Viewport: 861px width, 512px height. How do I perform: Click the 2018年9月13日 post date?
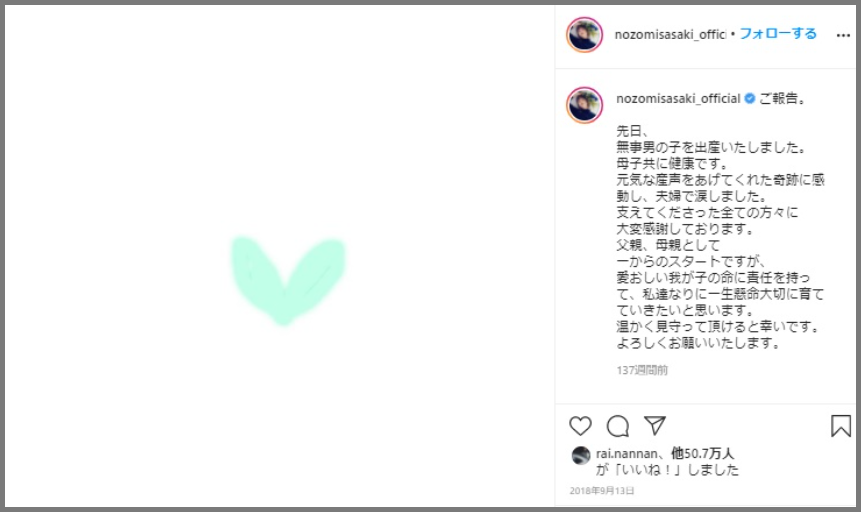[x=602, y=491]
